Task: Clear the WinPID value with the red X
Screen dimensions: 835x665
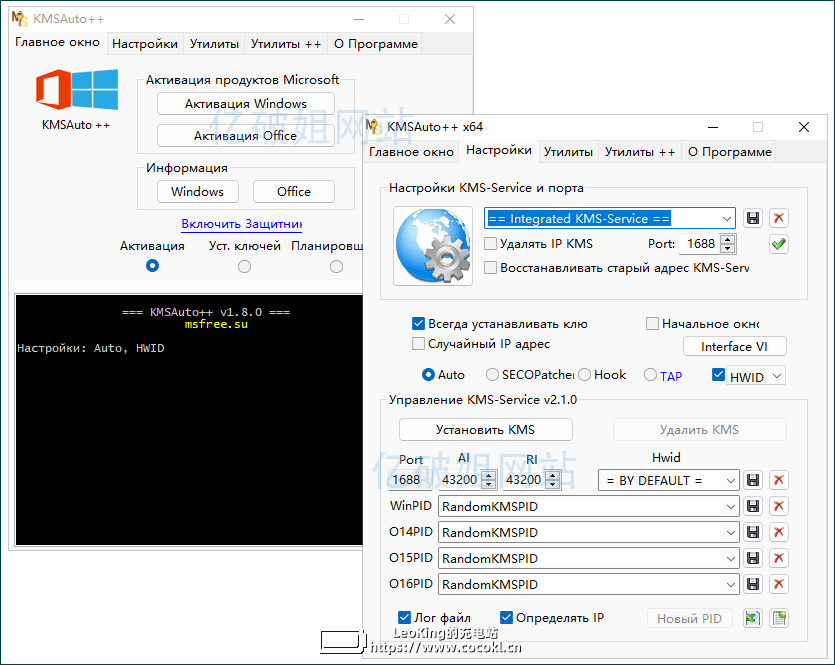Action: (x=779, y=506)
